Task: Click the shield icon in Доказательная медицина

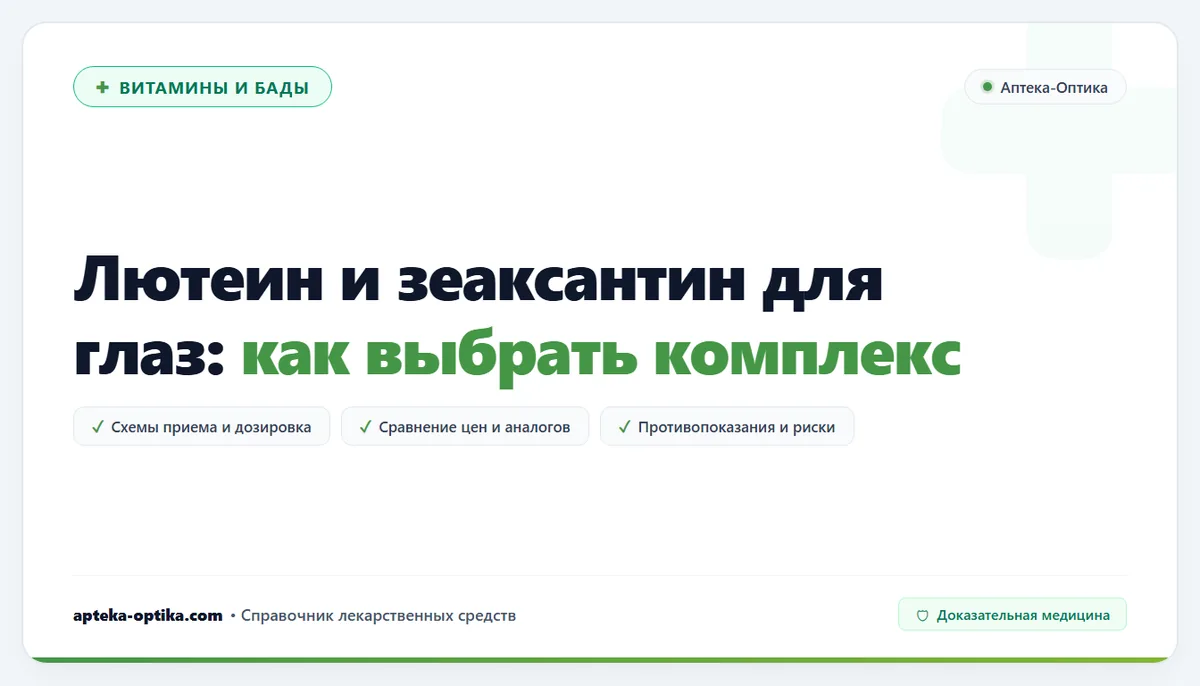Action: (923, 615)
